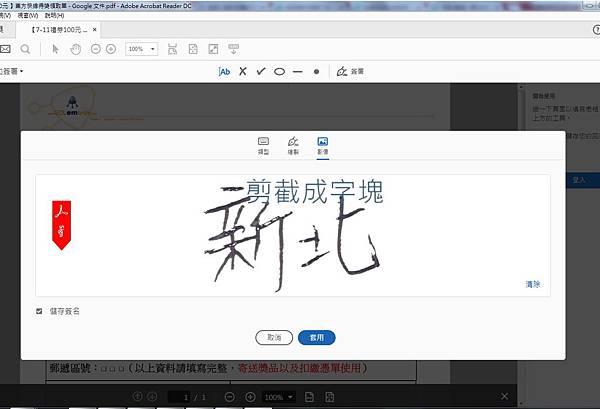Open the Fill & Sign dropdown at left
600x409 pixels.
[x=11, y=71]
